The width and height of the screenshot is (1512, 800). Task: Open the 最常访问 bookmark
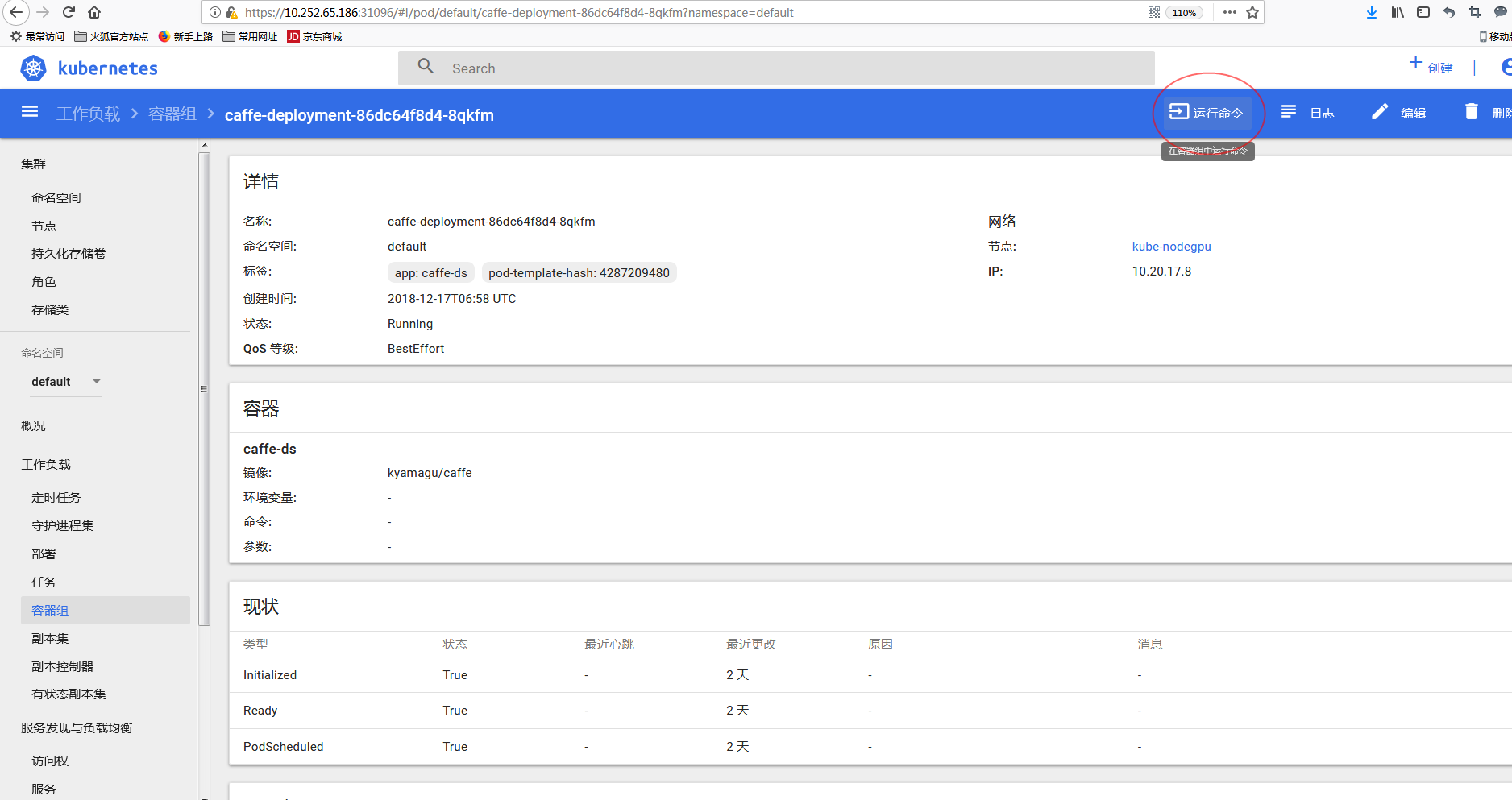[38, 36]
